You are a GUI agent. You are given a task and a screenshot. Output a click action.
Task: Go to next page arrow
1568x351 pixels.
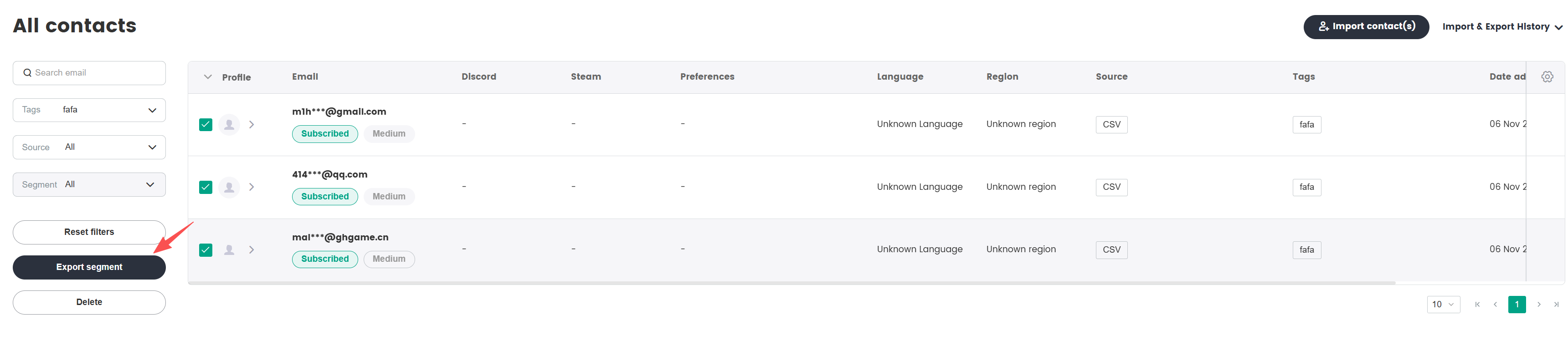tap(1539, 304)
